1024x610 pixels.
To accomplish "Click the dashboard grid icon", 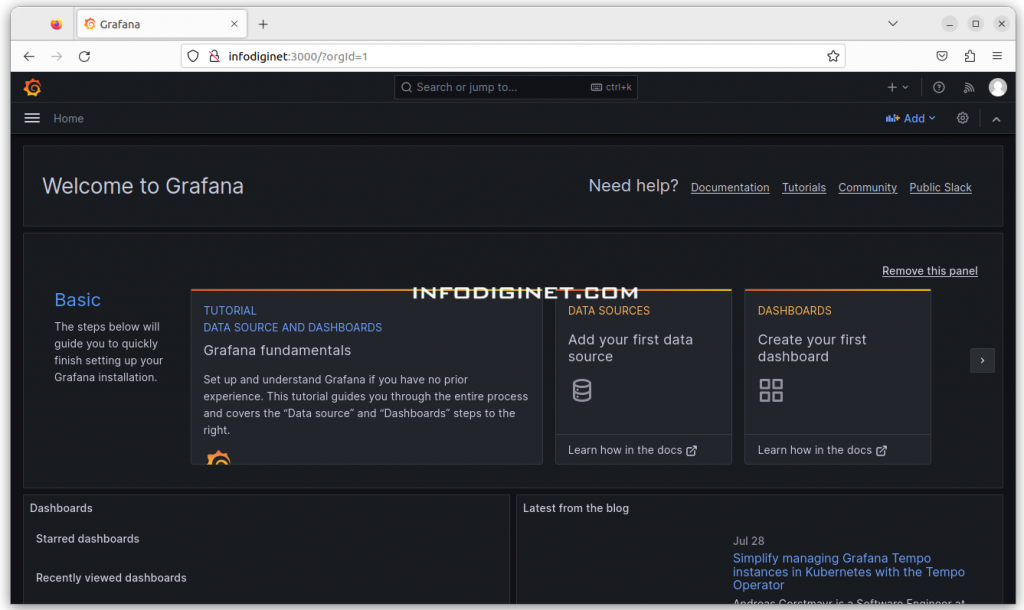I will 771,391.
